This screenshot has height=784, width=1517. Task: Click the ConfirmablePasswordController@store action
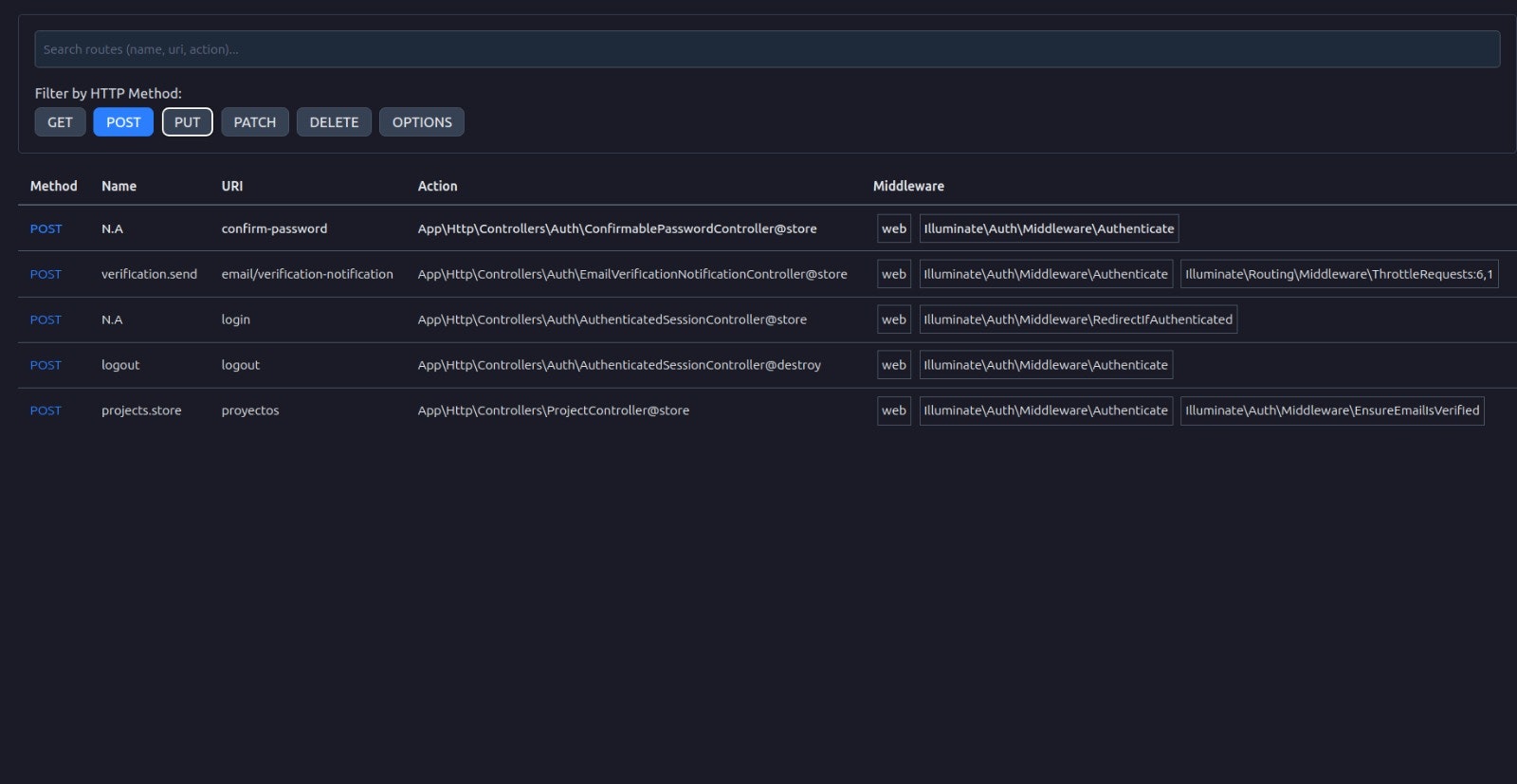click(x=617, y=228)
